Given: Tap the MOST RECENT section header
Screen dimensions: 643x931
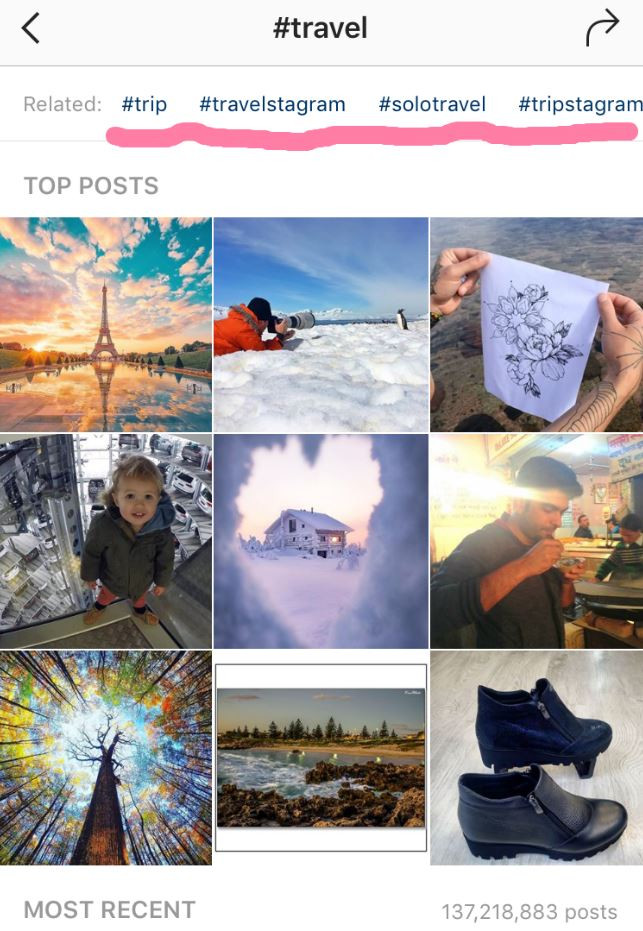Looking at the screenshot, I should point(110,910).
